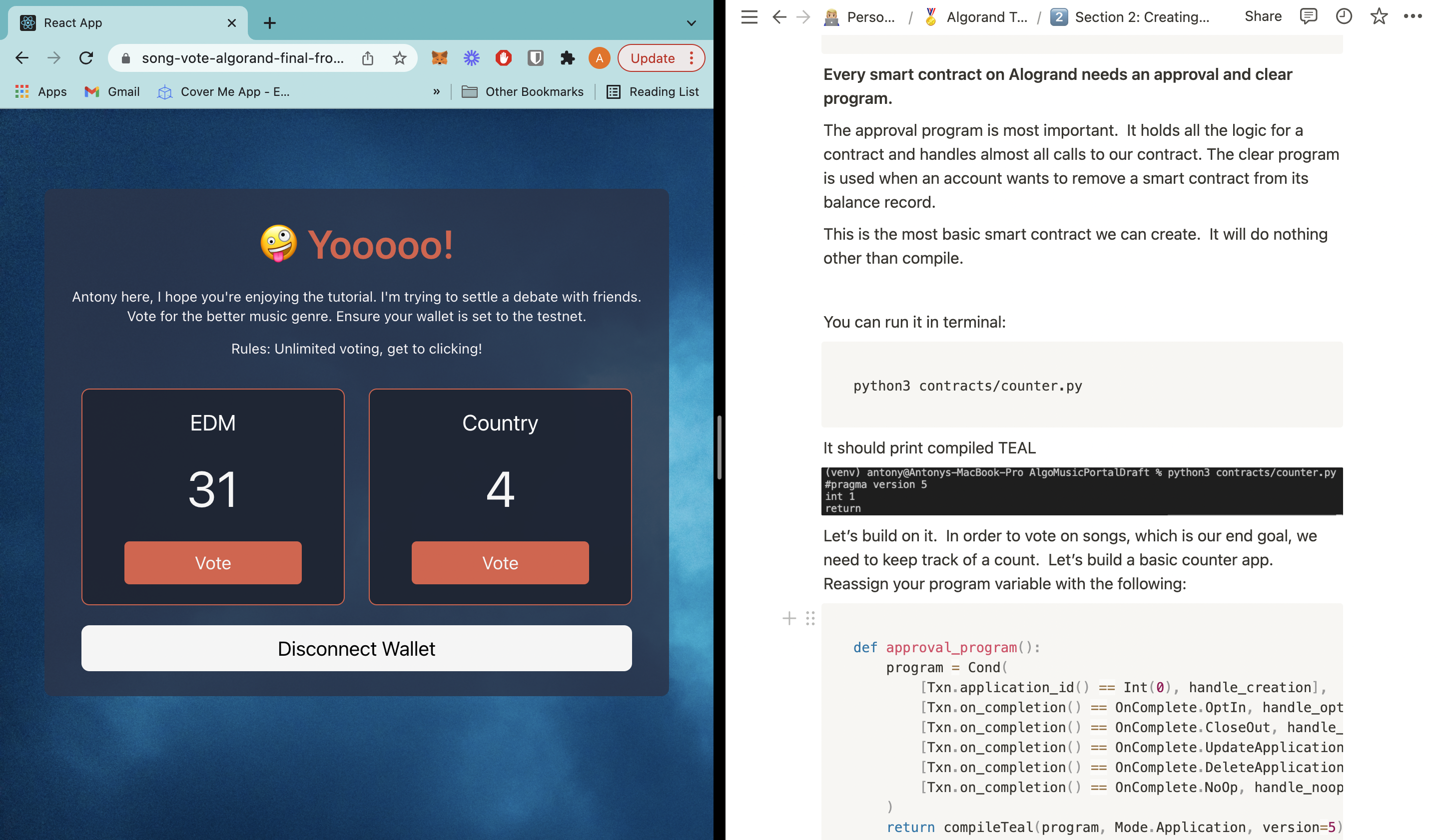Open the blue starburst extension icon
Screen dimensions: 1439x840
click(471, 58)
